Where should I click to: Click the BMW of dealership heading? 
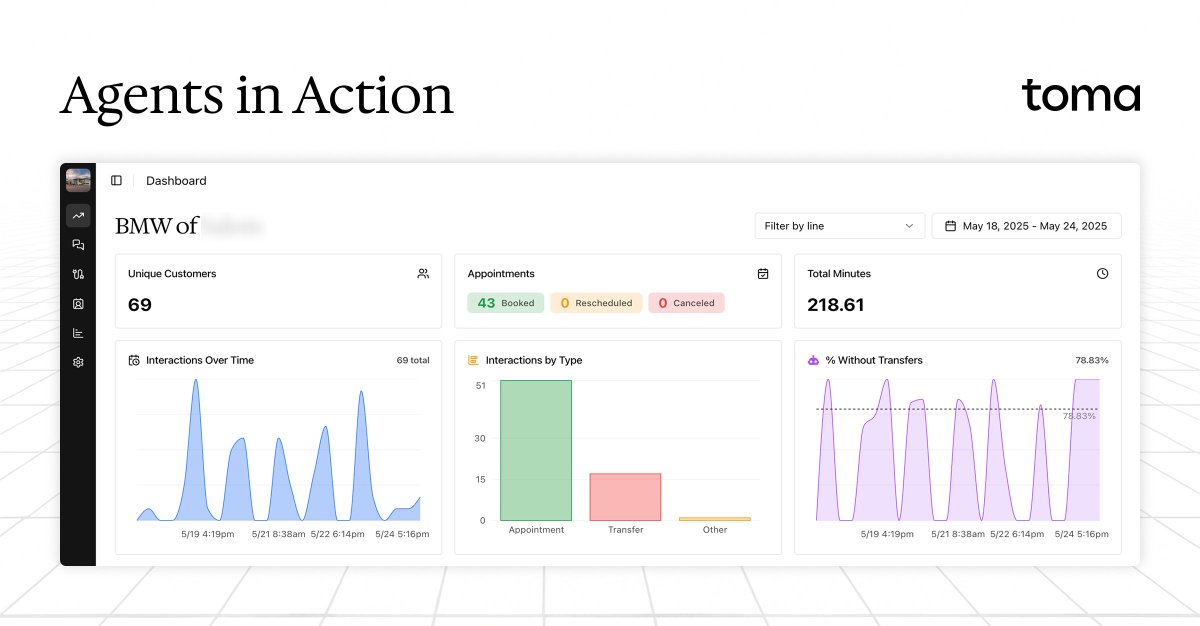click(157, 226)
